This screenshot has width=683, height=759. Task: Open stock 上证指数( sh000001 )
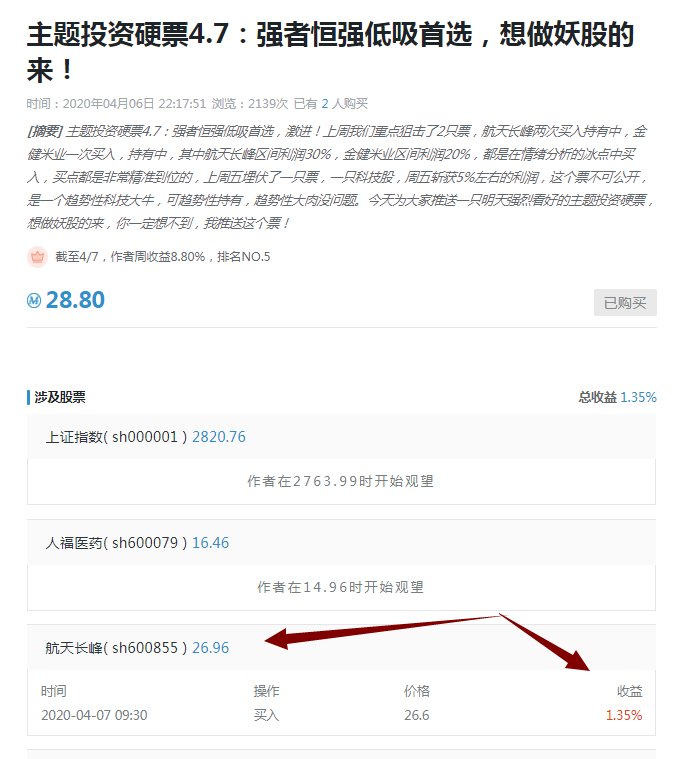pyautogui.click(x=116, y=437)
